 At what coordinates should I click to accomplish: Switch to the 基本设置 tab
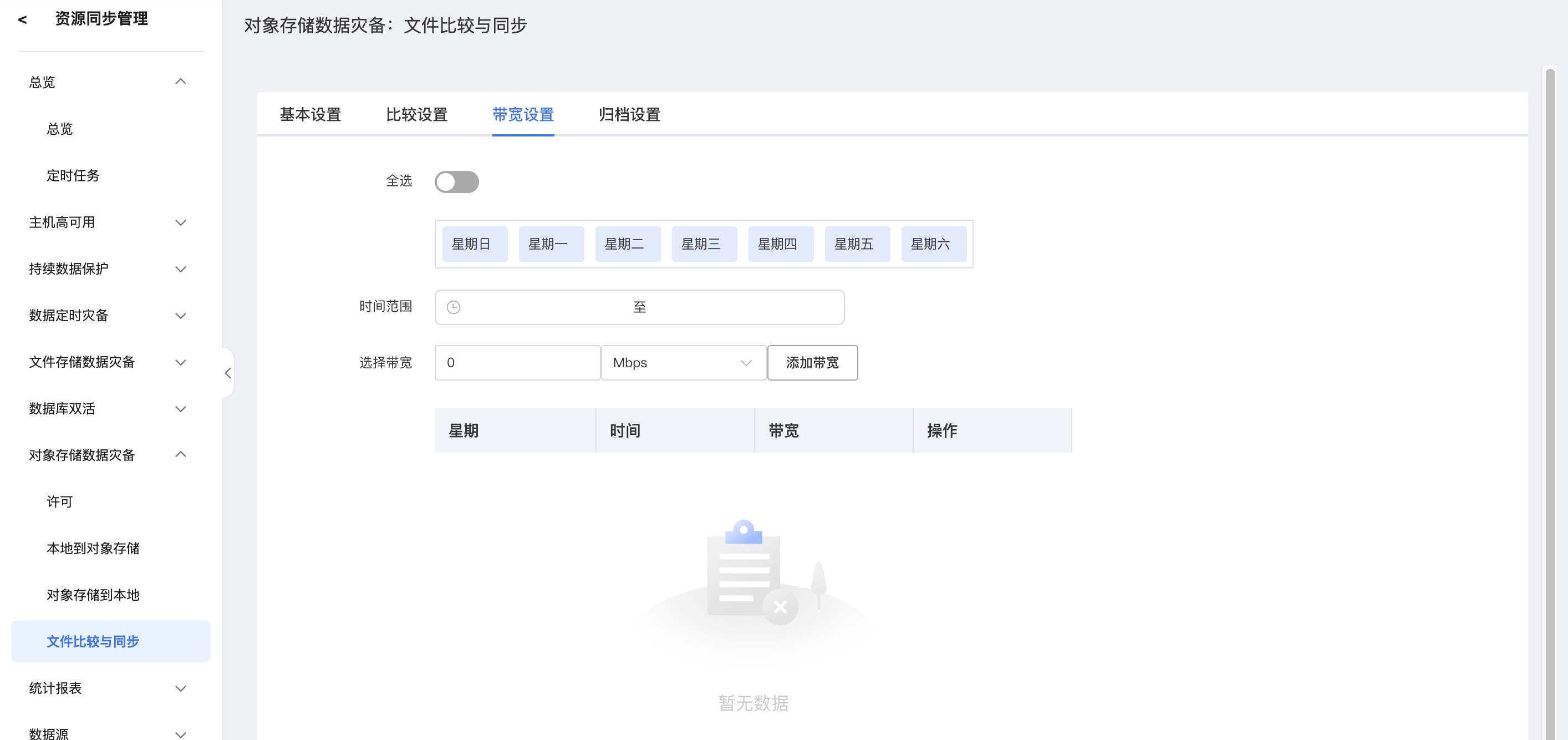[310, 114]
